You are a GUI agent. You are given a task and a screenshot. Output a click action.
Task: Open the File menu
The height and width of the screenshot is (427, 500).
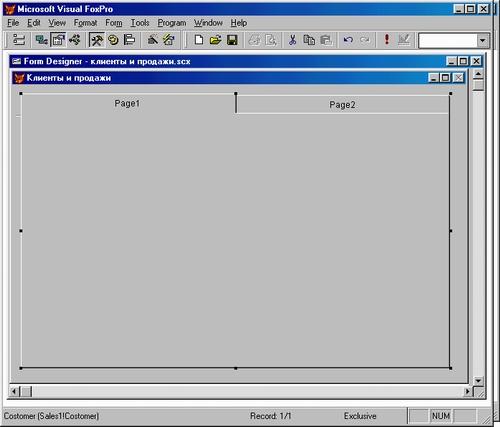[13, 23]
